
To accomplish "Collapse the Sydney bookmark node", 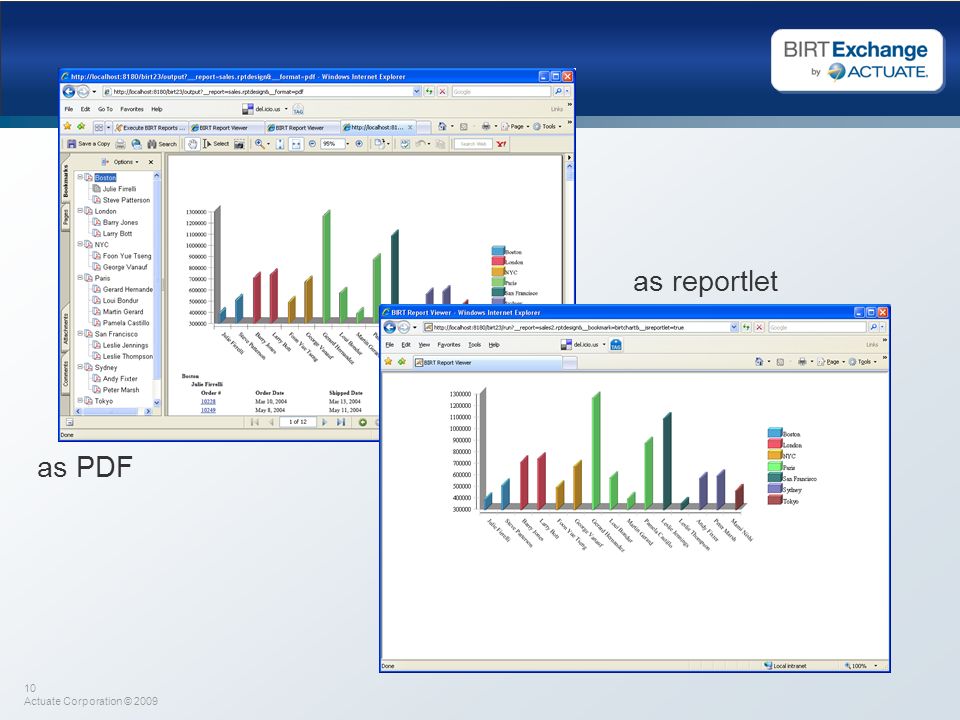I will 80,367.
